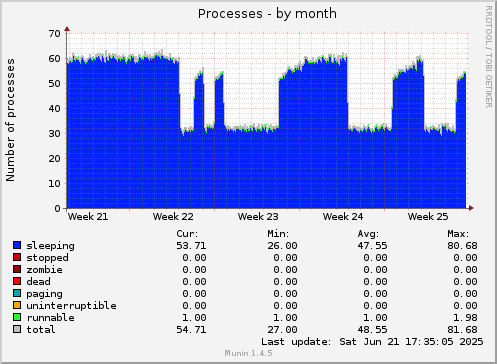Click sleeping maximum value 80.68
Screen dimensions: 497x364
[462, 246]
